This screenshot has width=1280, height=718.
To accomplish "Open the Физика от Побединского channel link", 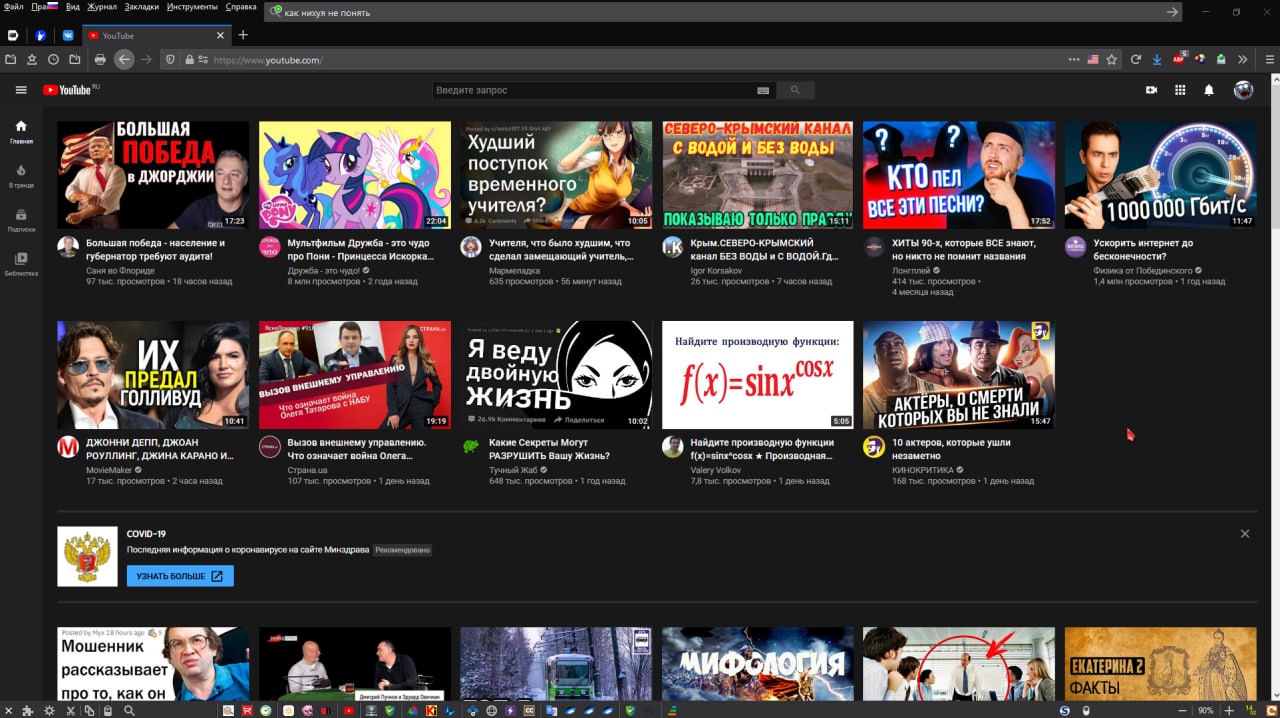I will click(x=1144, y=270).
